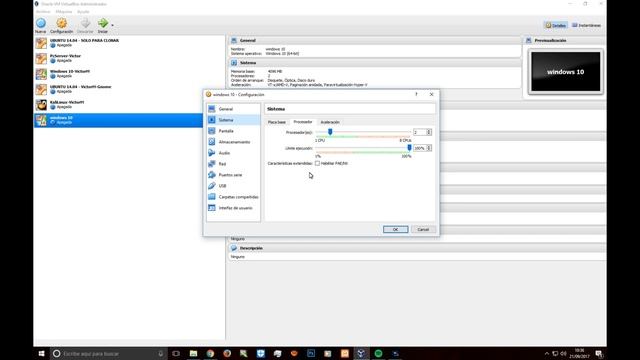The width and height of the screenshot is (640, 360).
Task: Open Puertos serie category in settings
Action: click(233, 175)
